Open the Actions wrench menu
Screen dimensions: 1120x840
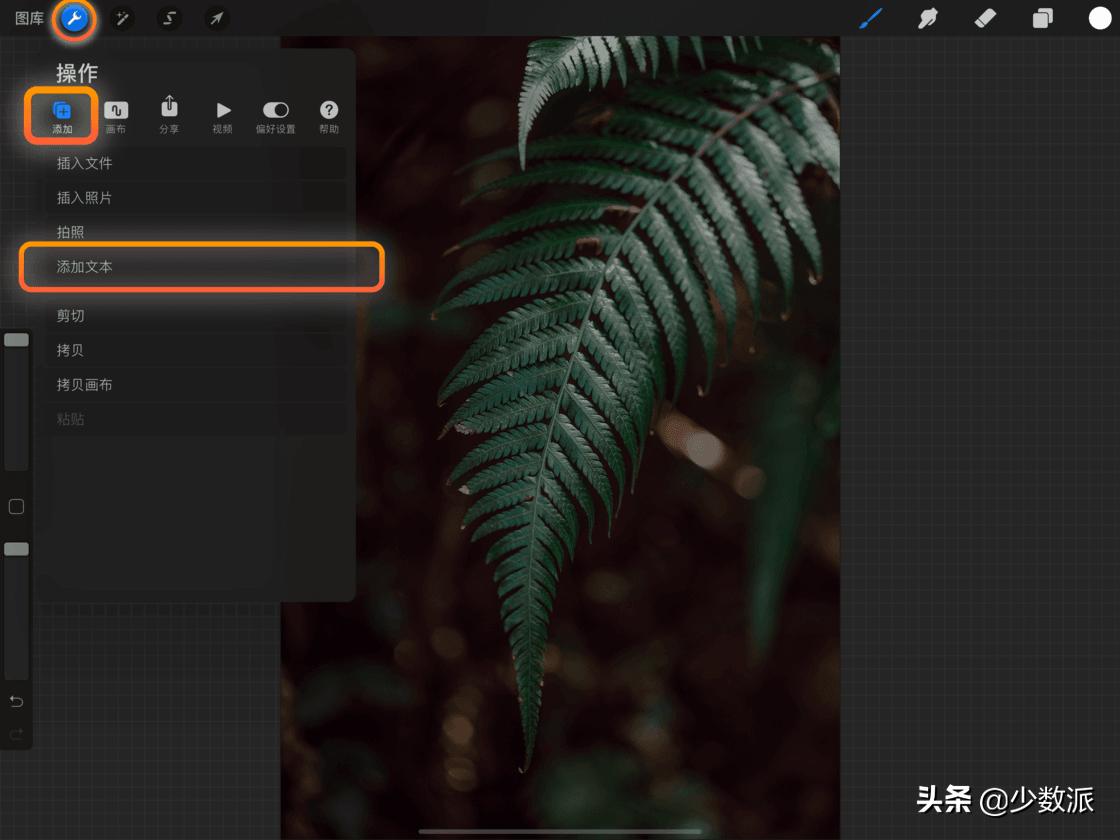(x=74, y=19)
